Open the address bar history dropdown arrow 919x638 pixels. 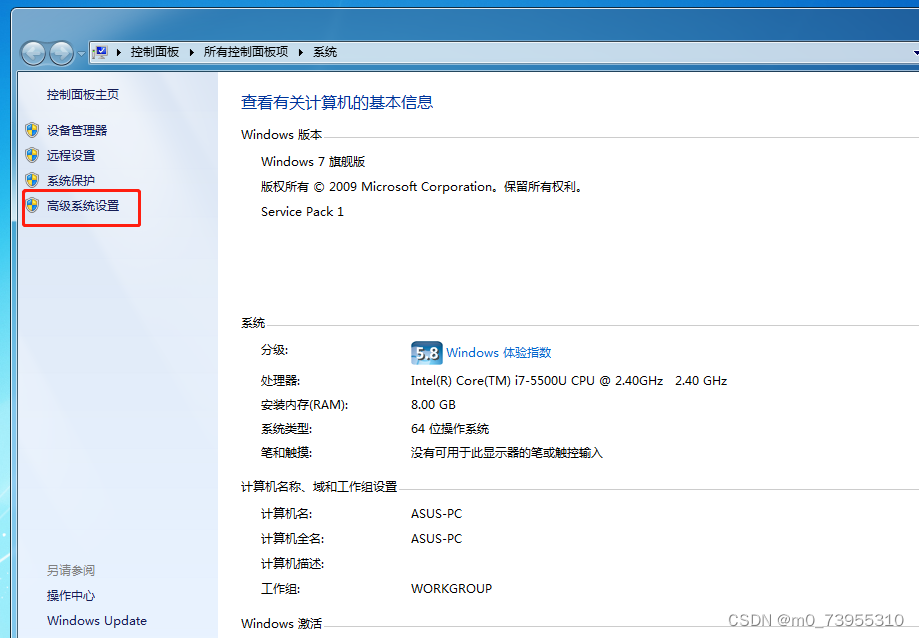point(915,53)
